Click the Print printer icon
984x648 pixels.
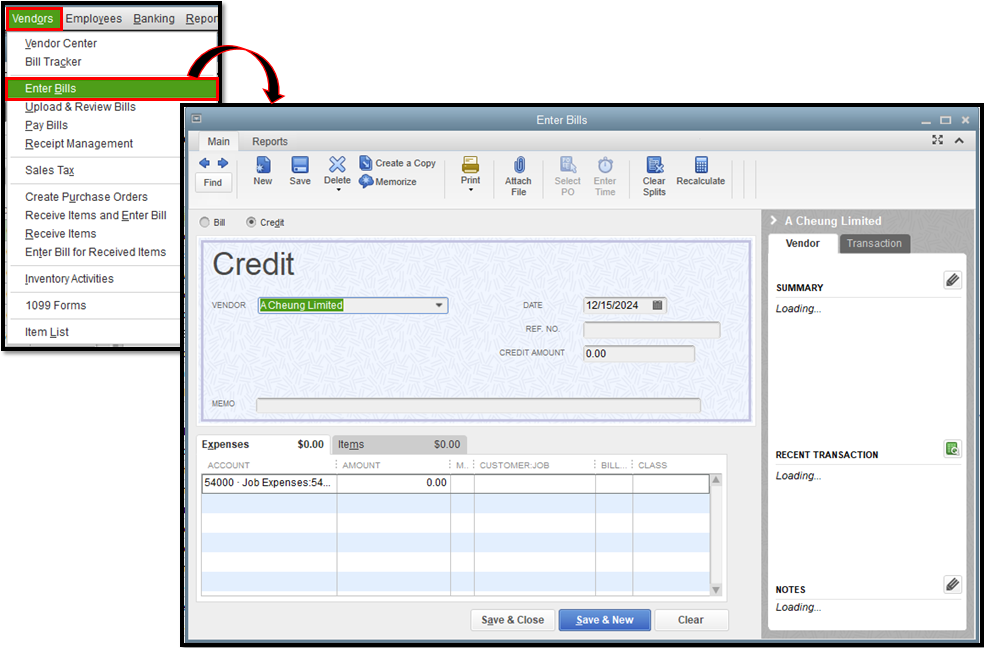tap(471, 165)
